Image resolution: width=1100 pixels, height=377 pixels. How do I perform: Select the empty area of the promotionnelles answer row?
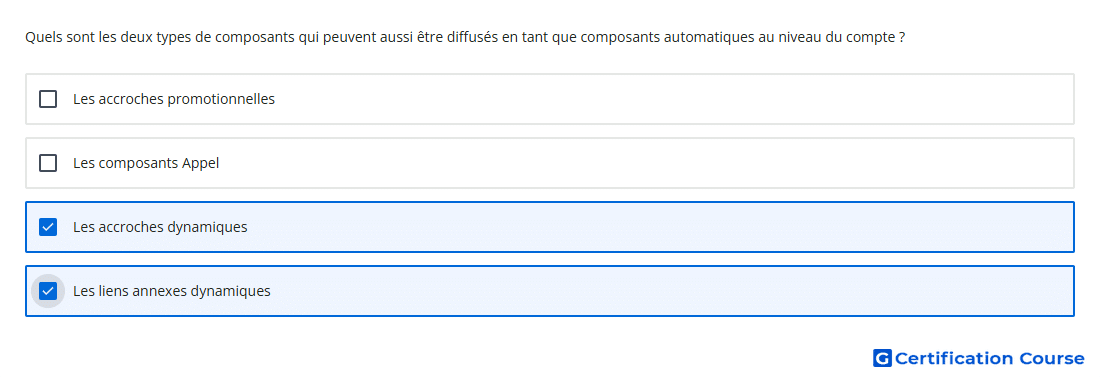[x=673, y=99]
